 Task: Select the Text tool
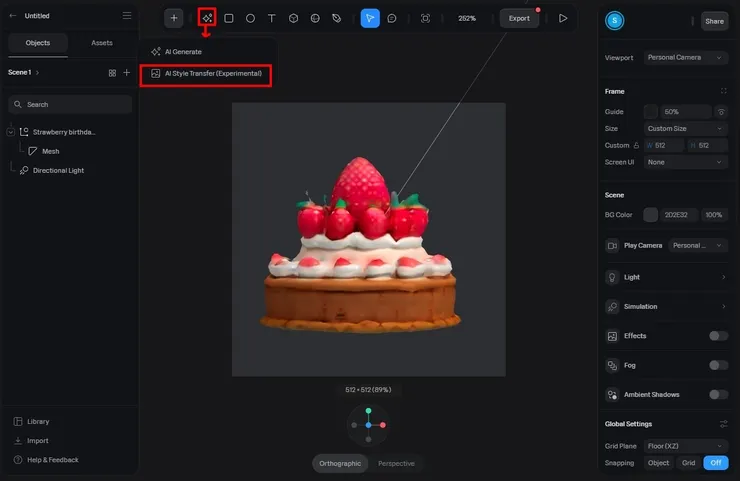(271, 18)
